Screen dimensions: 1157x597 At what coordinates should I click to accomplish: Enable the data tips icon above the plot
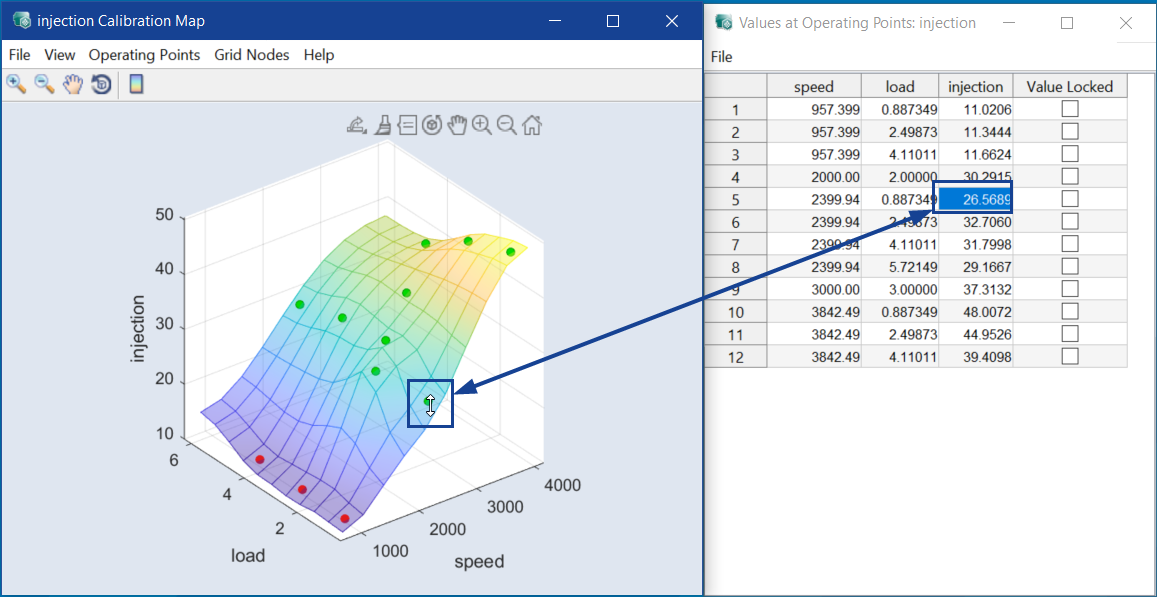[x=407, y=125]
